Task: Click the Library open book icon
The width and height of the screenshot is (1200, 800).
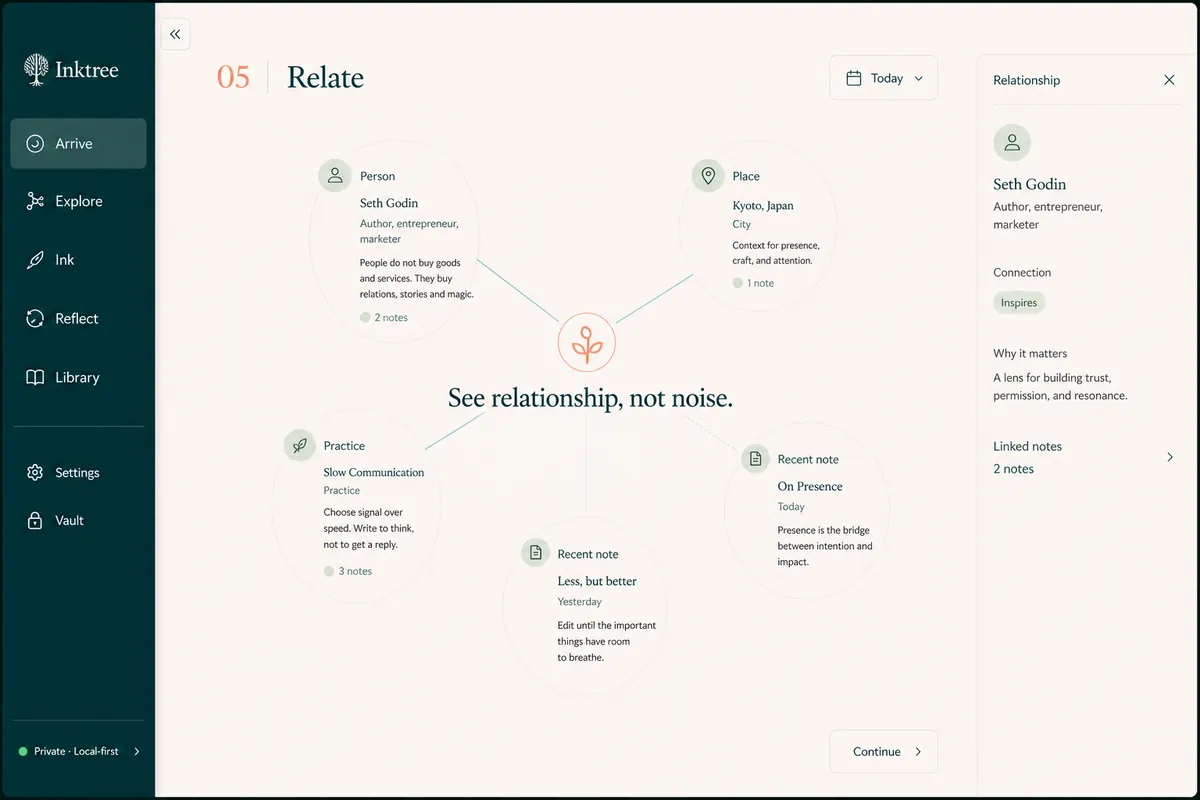Action: click(x=35, y=378)
